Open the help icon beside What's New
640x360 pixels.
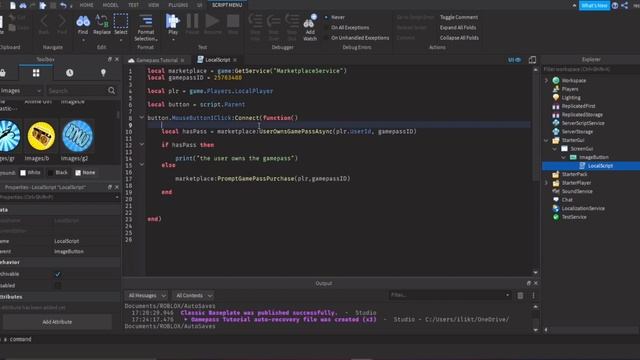pyautogui.click(x=615, y=5)
